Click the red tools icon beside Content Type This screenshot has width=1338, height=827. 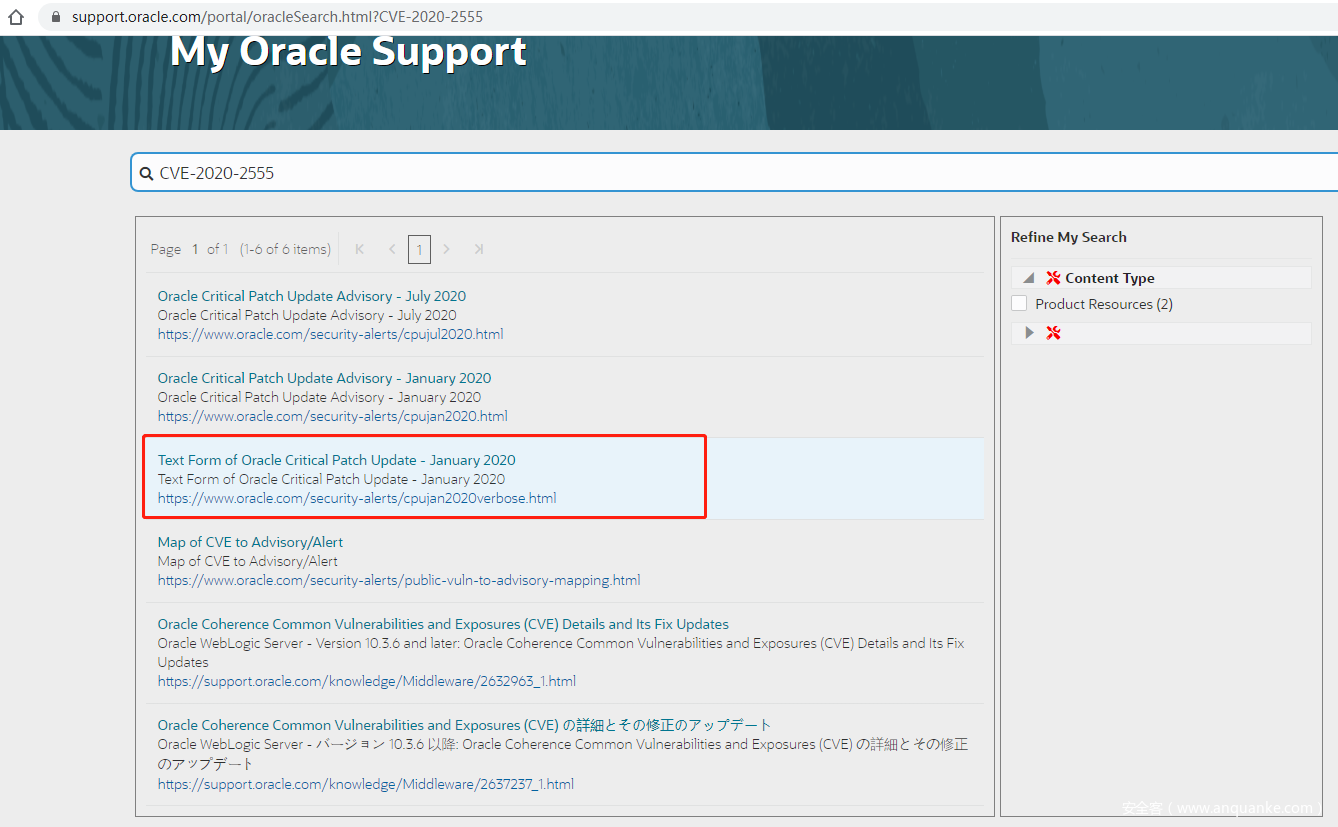[x=1053, y=278]
